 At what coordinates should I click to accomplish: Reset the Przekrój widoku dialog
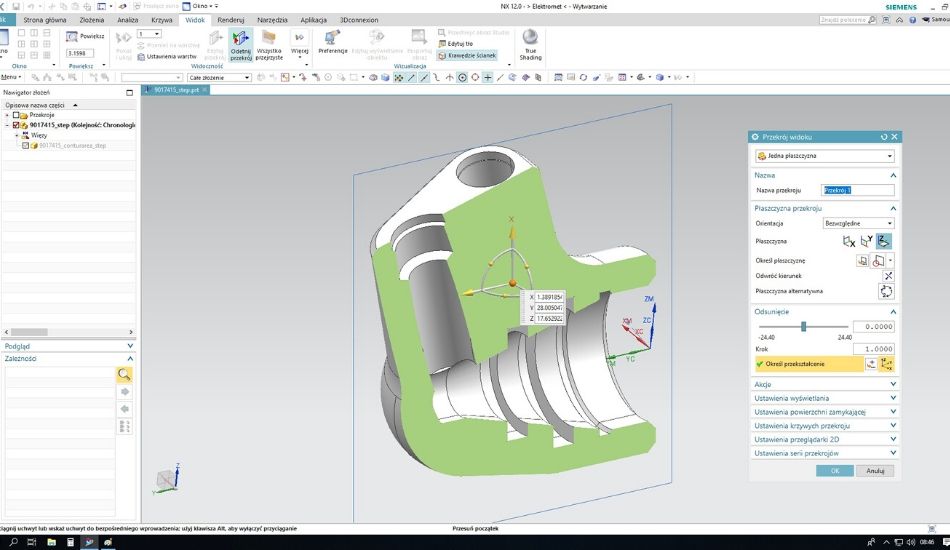[x=883, y=137]
